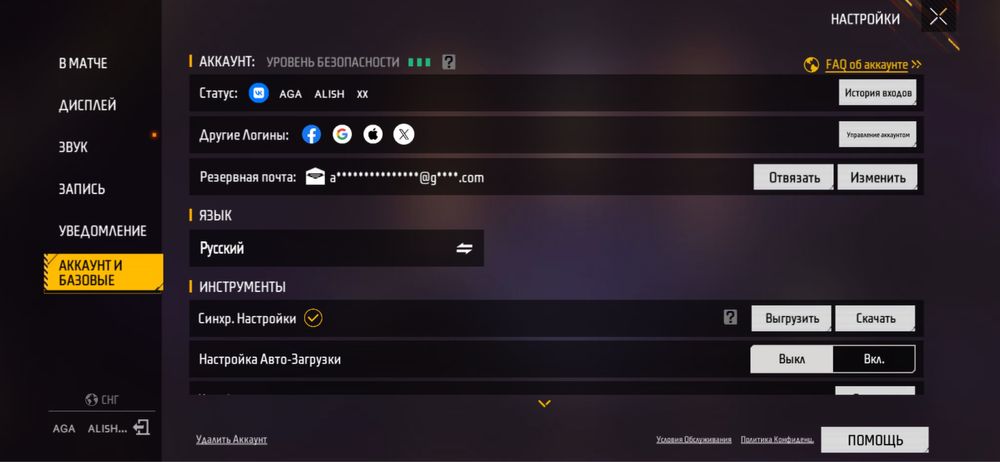Open security level help question mark

[449, 63]
